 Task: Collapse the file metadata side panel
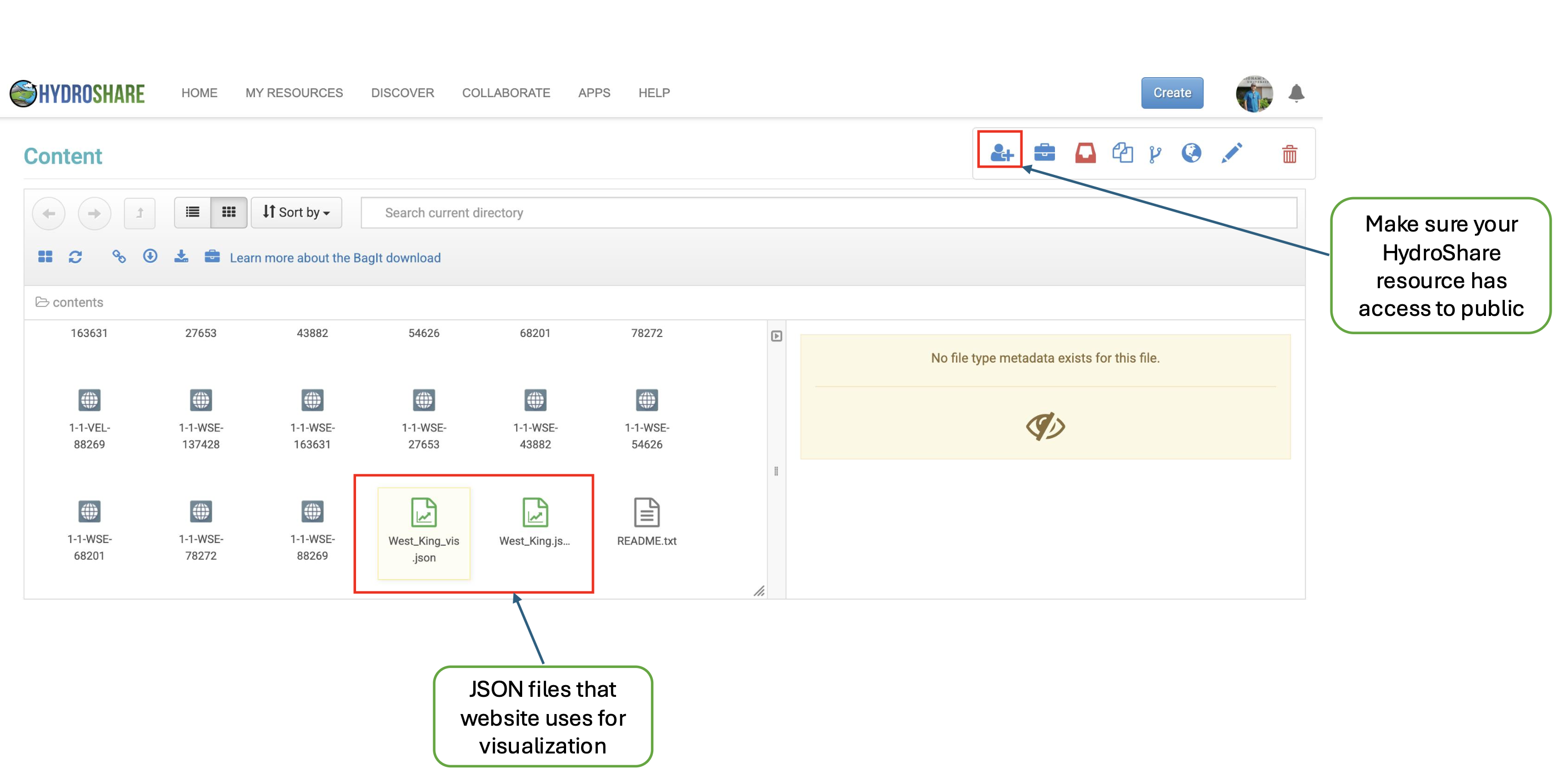(x=776, y=336)
